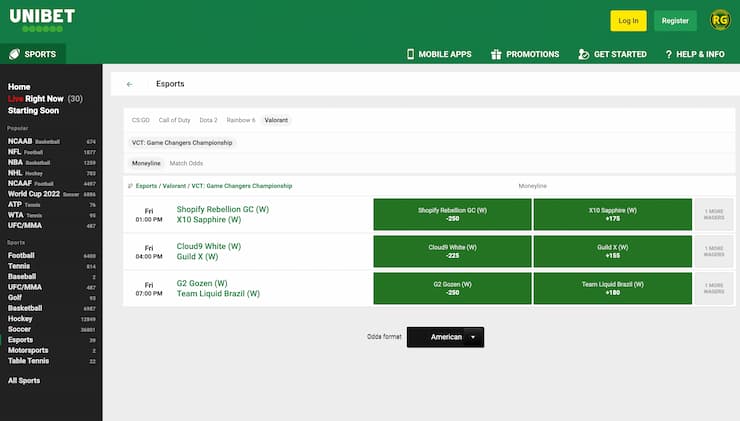This screenshot has width=740, height=421.
Task: Click the Register button
Action: click(675, 21)
